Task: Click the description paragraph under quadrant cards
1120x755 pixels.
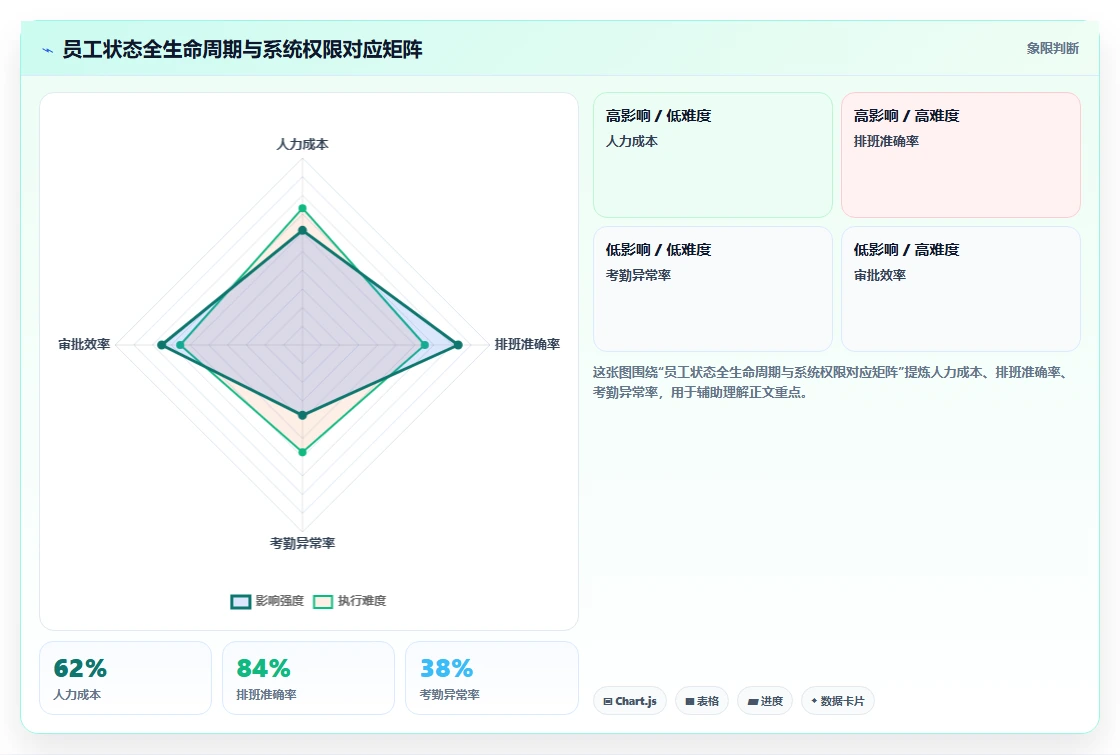Action: coord(832,382)
